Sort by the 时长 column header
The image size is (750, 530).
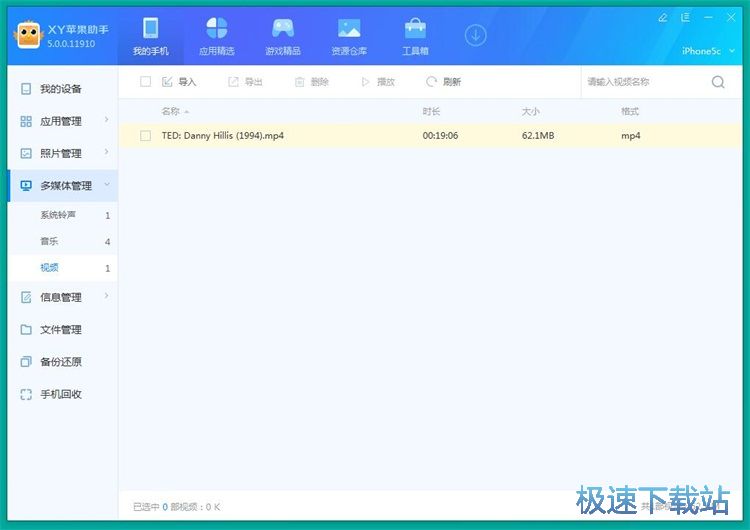(431, 111)
